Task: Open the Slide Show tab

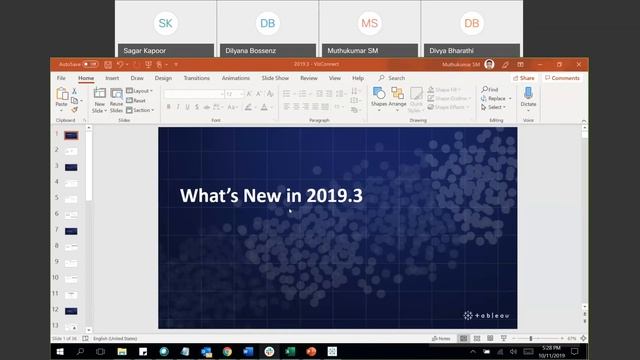Action: coord(275,78)
